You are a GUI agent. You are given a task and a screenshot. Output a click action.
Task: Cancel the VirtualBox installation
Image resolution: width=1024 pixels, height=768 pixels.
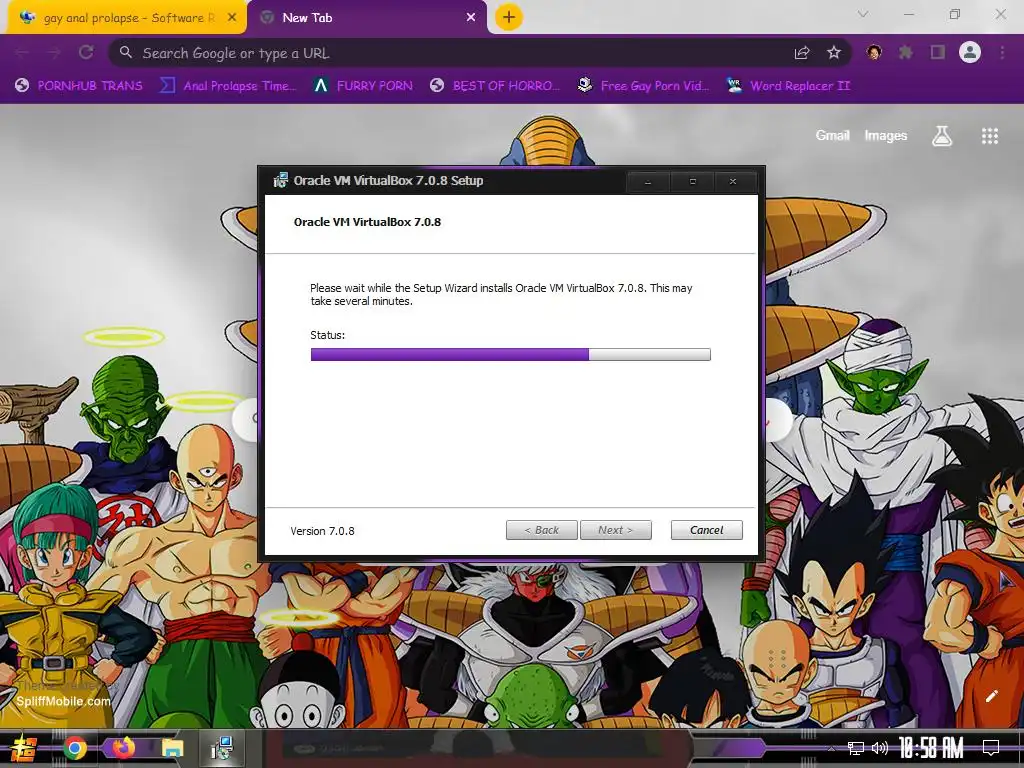[x=706, y=530]
